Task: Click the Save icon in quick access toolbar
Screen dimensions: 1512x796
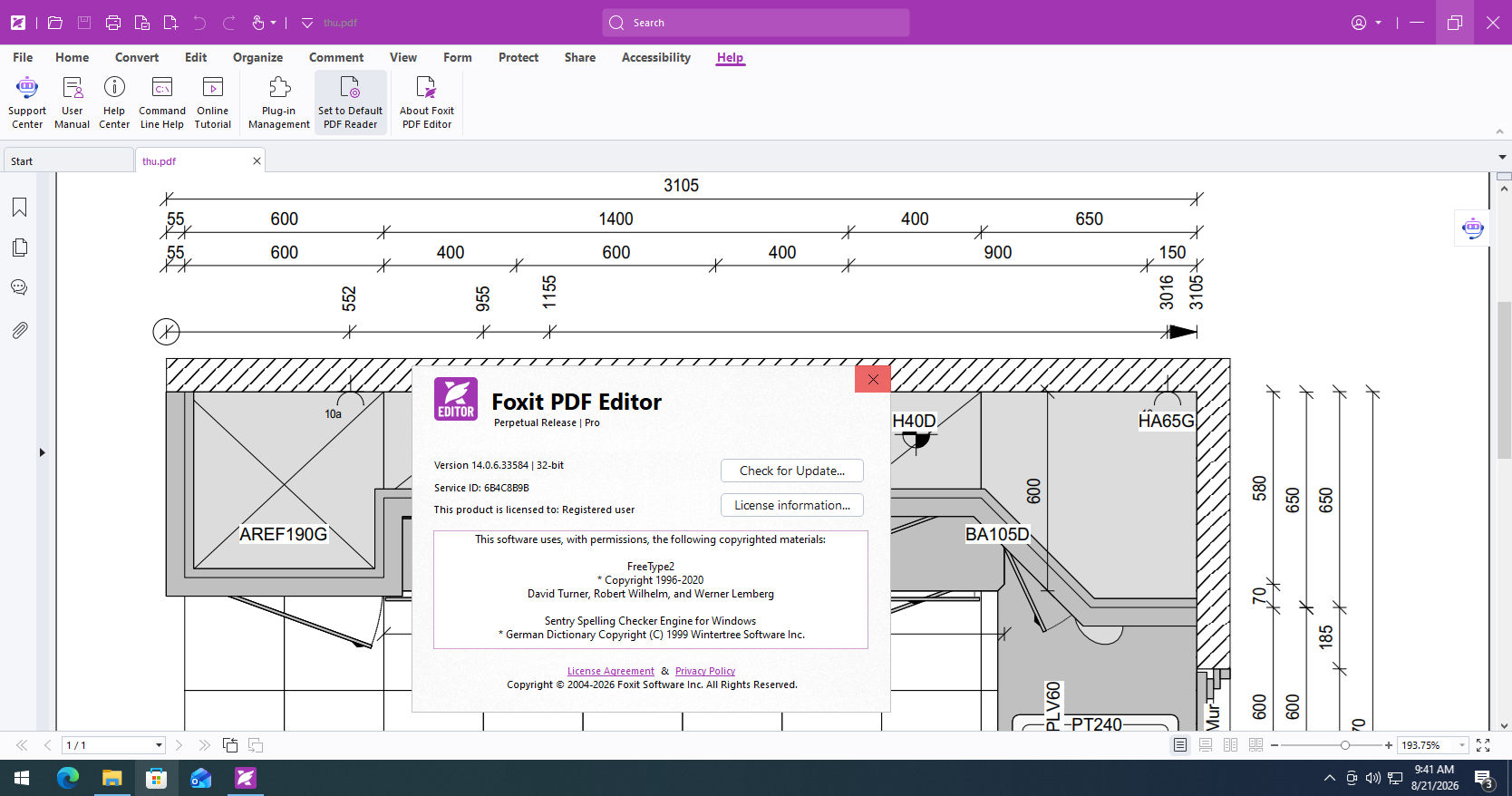Action: tap(84, 23)
